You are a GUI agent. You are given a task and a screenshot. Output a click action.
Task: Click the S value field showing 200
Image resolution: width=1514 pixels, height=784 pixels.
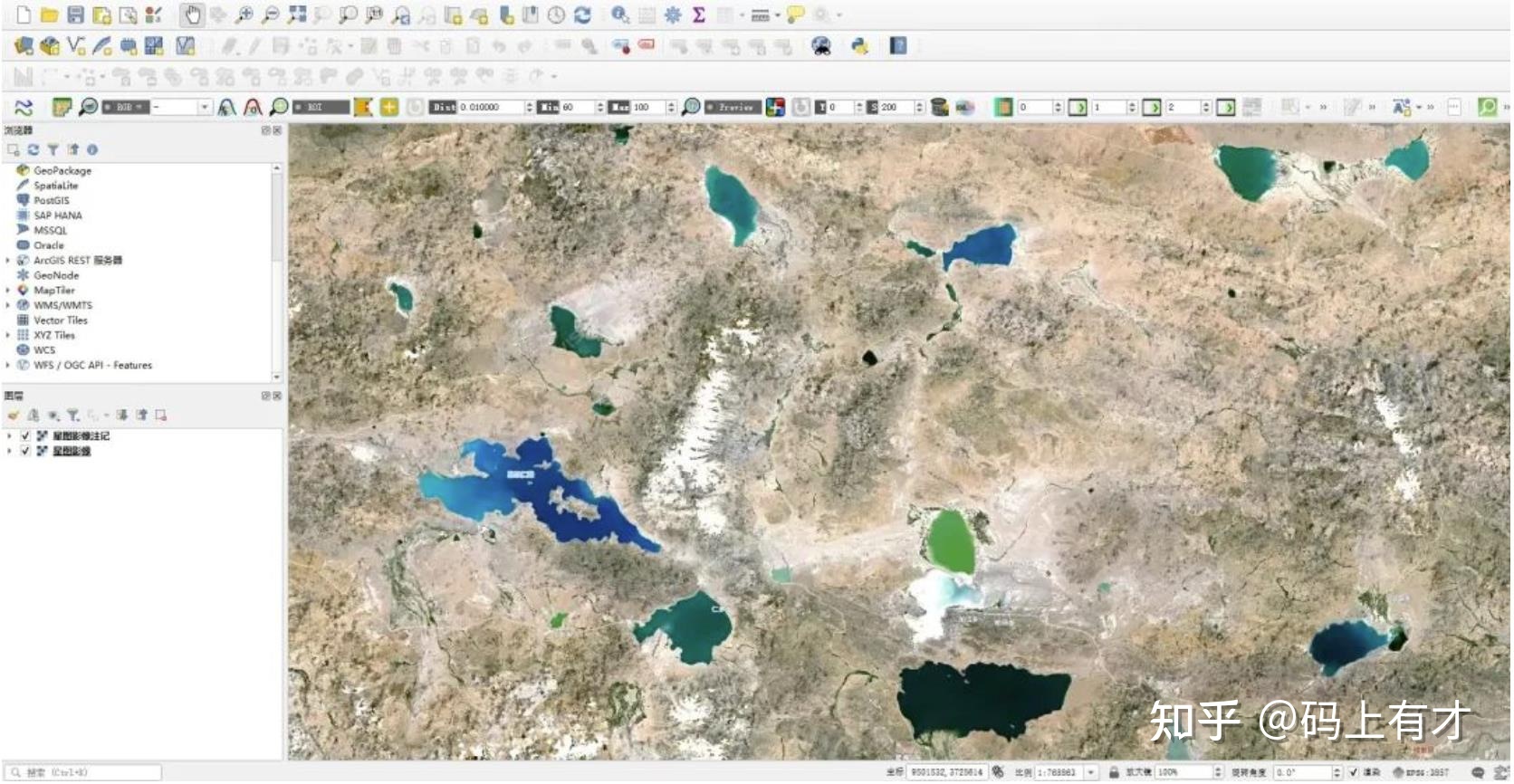[896, 107]
